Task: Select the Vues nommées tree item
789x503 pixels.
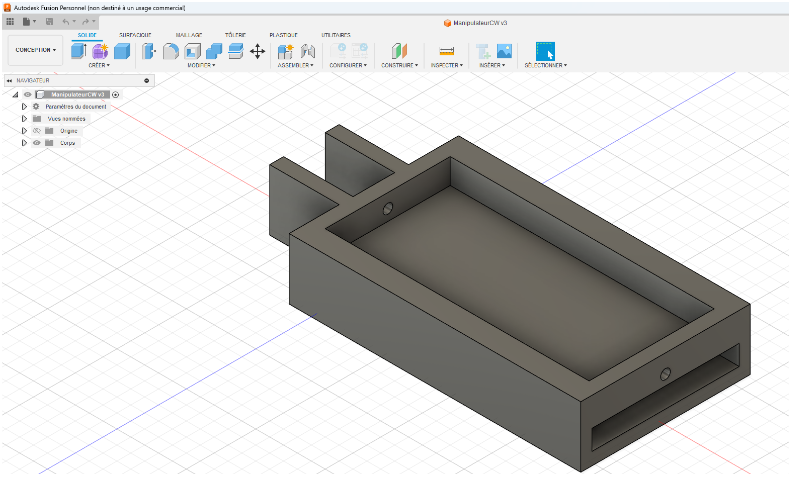Action: click(66, 119)
